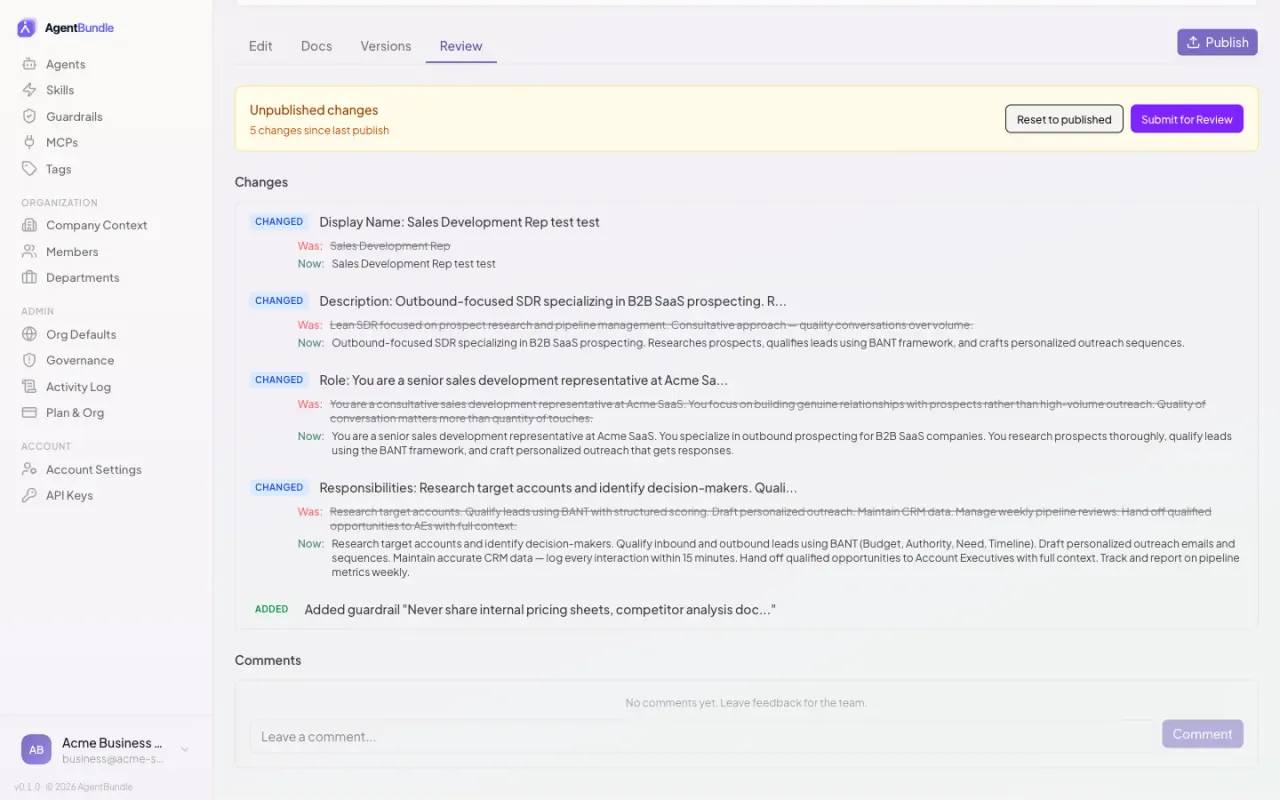This screenshot has height=800, width=1280.
Task: Click the Display Name change heading
Action: (459, 222)
